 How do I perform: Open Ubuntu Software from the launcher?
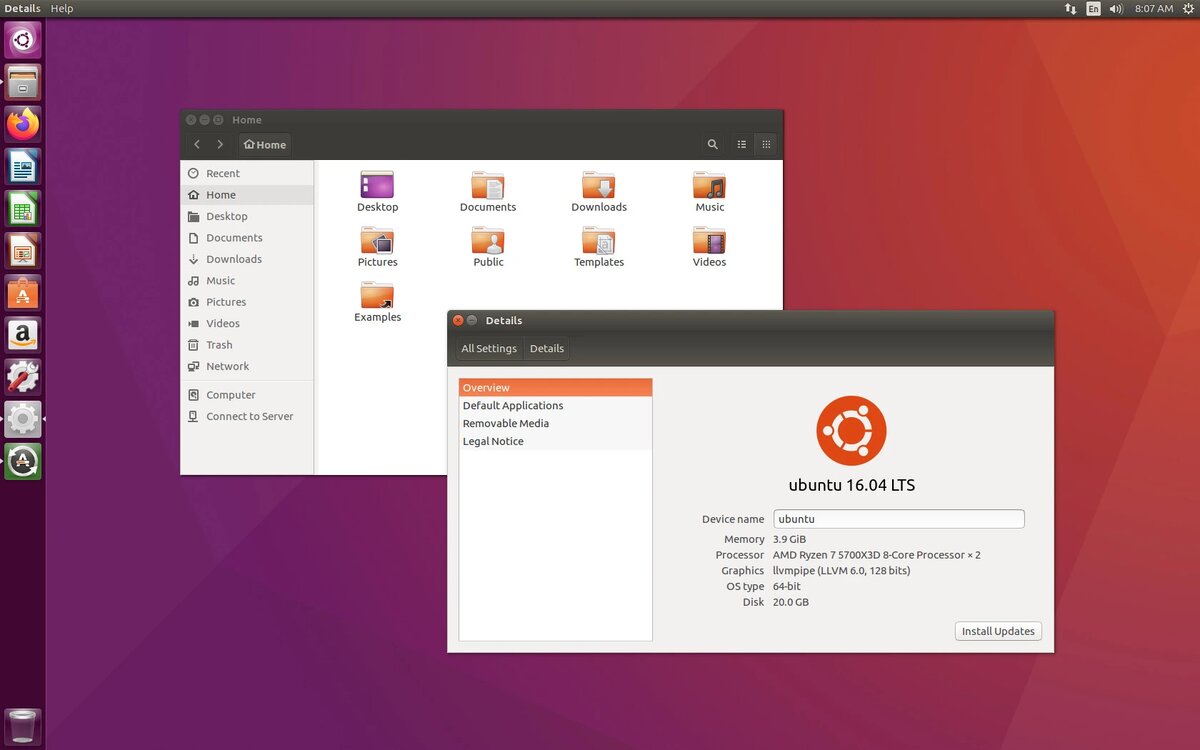pos(22,292)
